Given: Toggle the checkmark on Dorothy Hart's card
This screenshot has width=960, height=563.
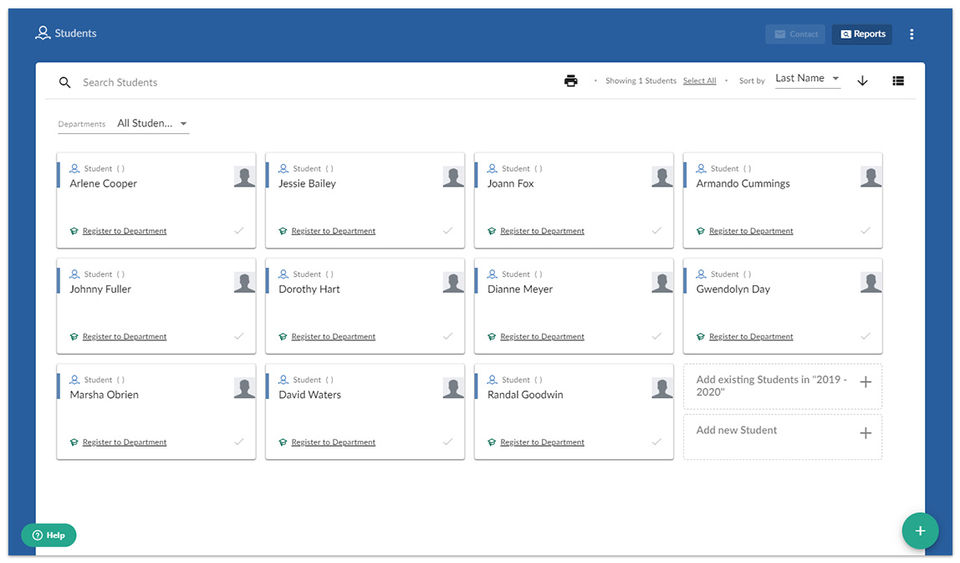Looking at the screenshot, I should [x=448, y=336].
